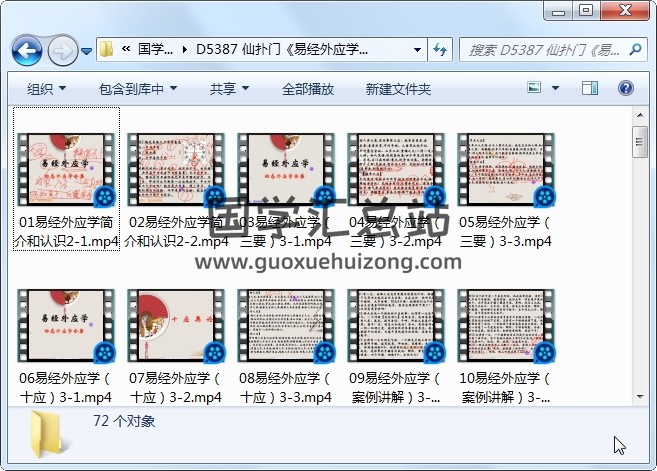
Task: Select 08易经外应学（十应）3-3.mp4 thumbnail
Action: pos(286,326)
